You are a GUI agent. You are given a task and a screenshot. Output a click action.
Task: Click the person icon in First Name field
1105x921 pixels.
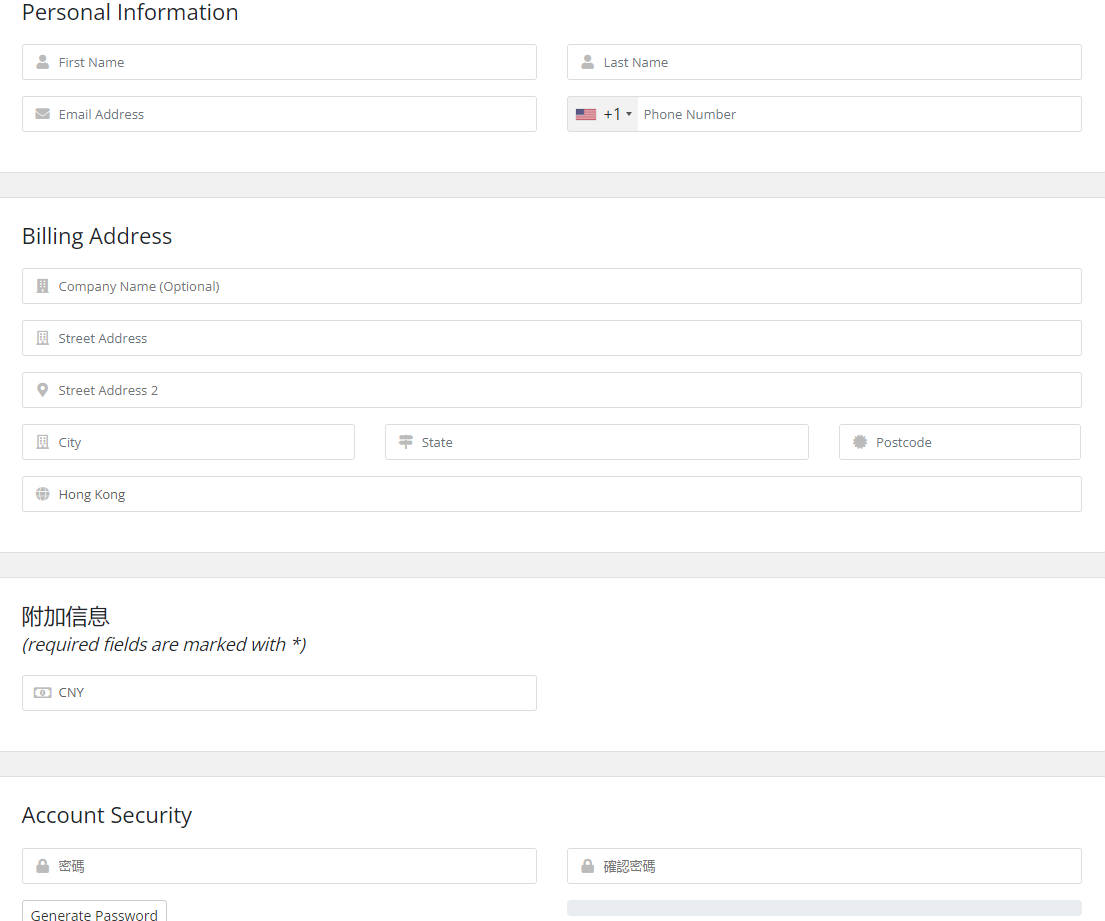(42, 62)
